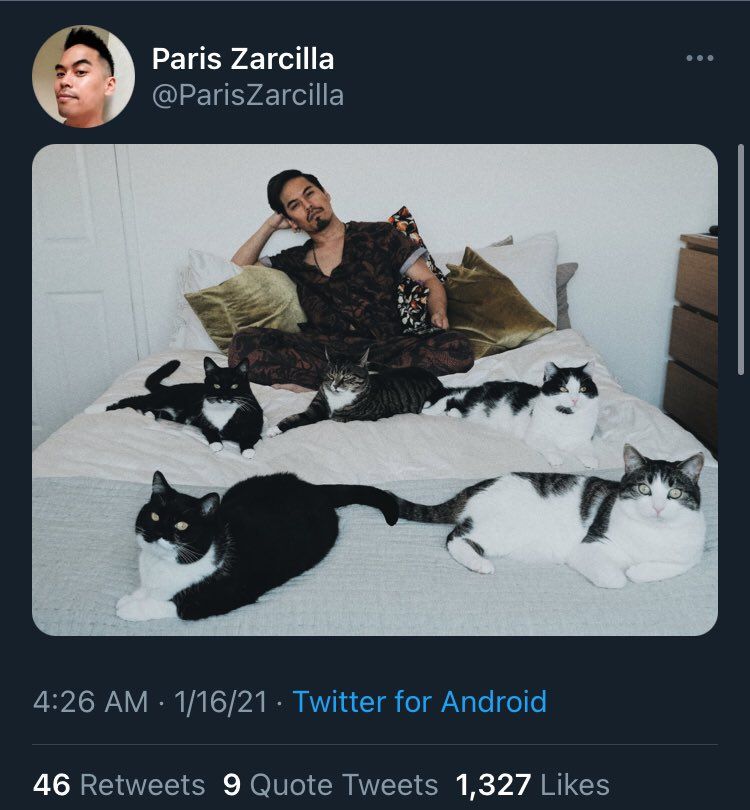This screenshot has height=810, width=750.
Task: View the 9 Quote Tweets list
Action: (x=331, y=785)
